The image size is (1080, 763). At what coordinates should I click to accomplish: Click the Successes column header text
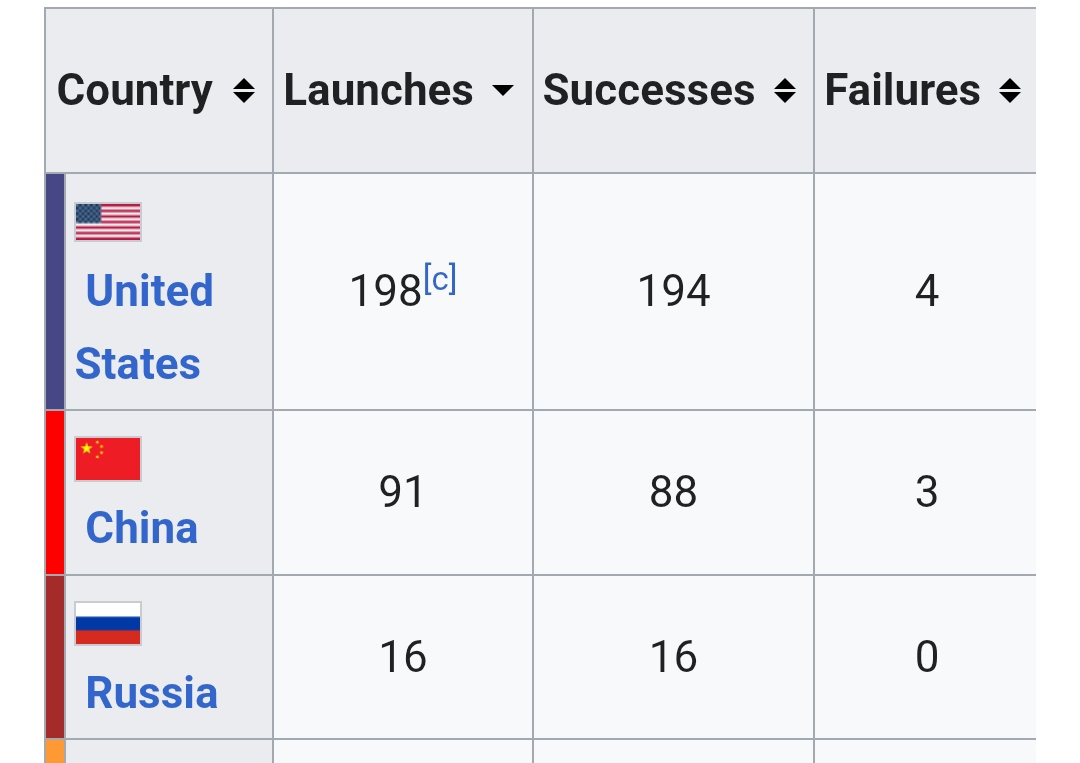pyautogui.click(x=649, y=91)
